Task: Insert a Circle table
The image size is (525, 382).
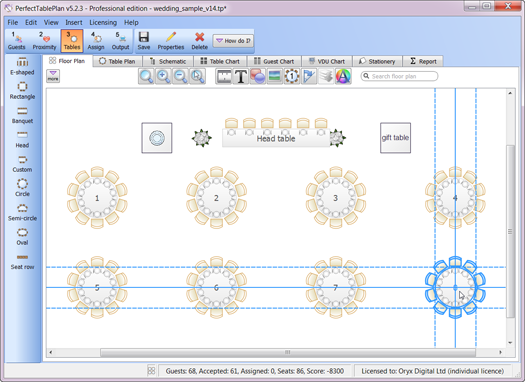Action: [x=22, y=188]
